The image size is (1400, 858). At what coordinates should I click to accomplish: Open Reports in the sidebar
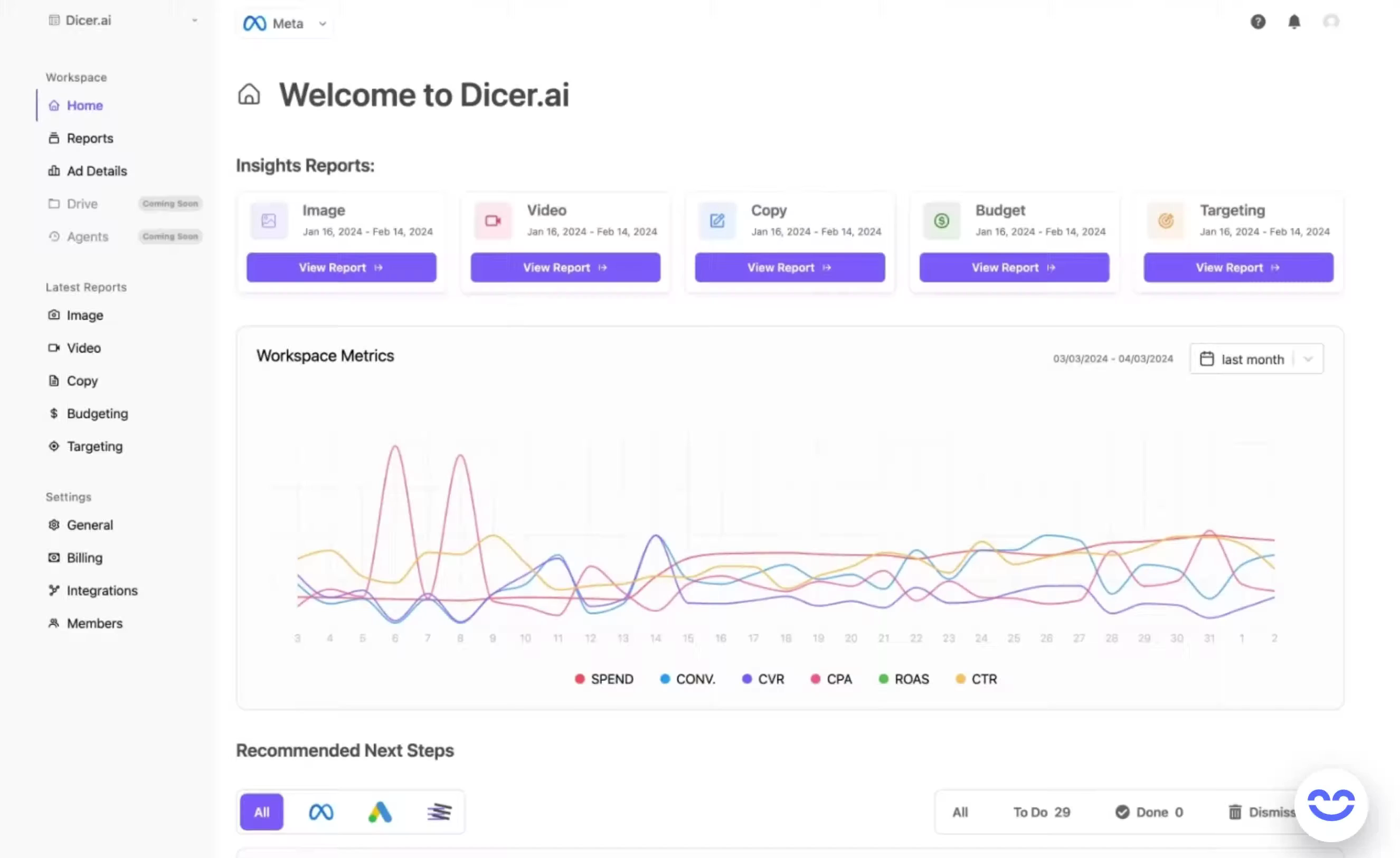90,139
